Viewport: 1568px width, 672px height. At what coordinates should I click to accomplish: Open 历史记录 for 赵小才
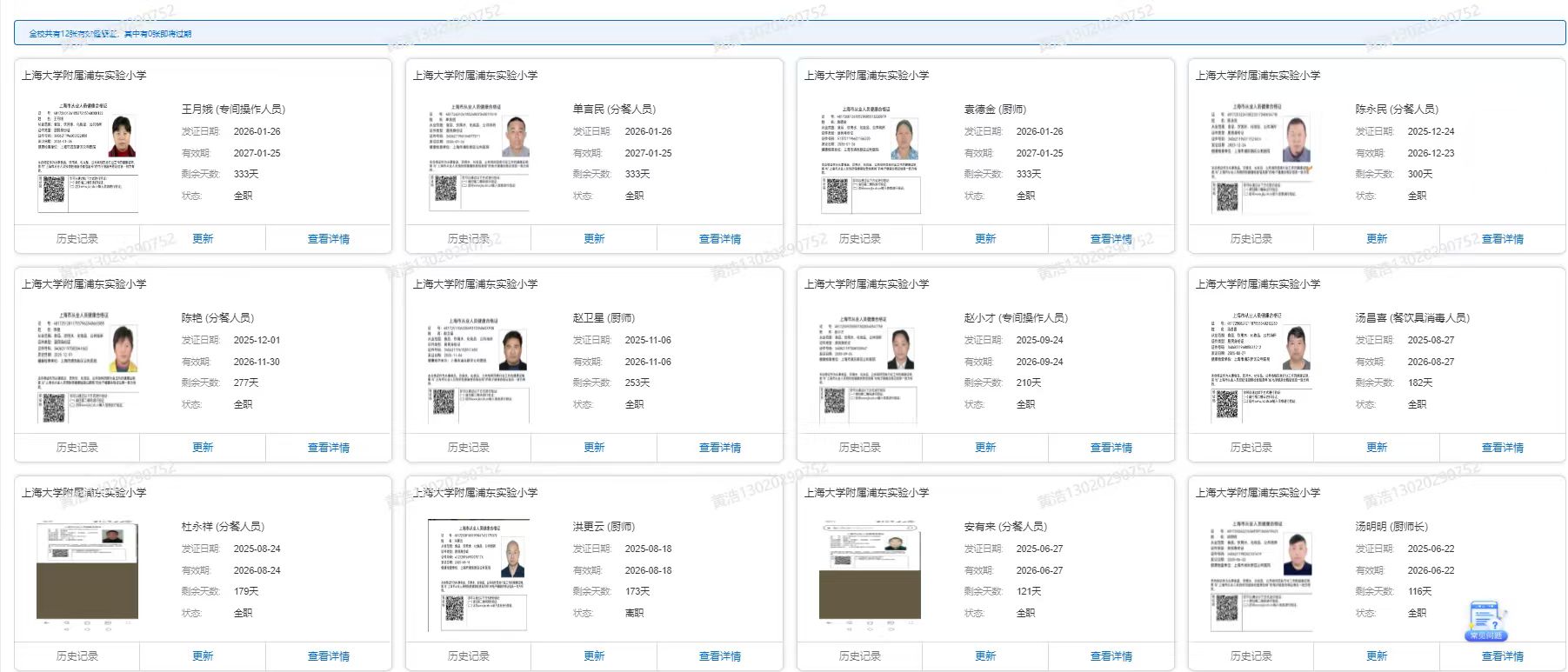860,448
